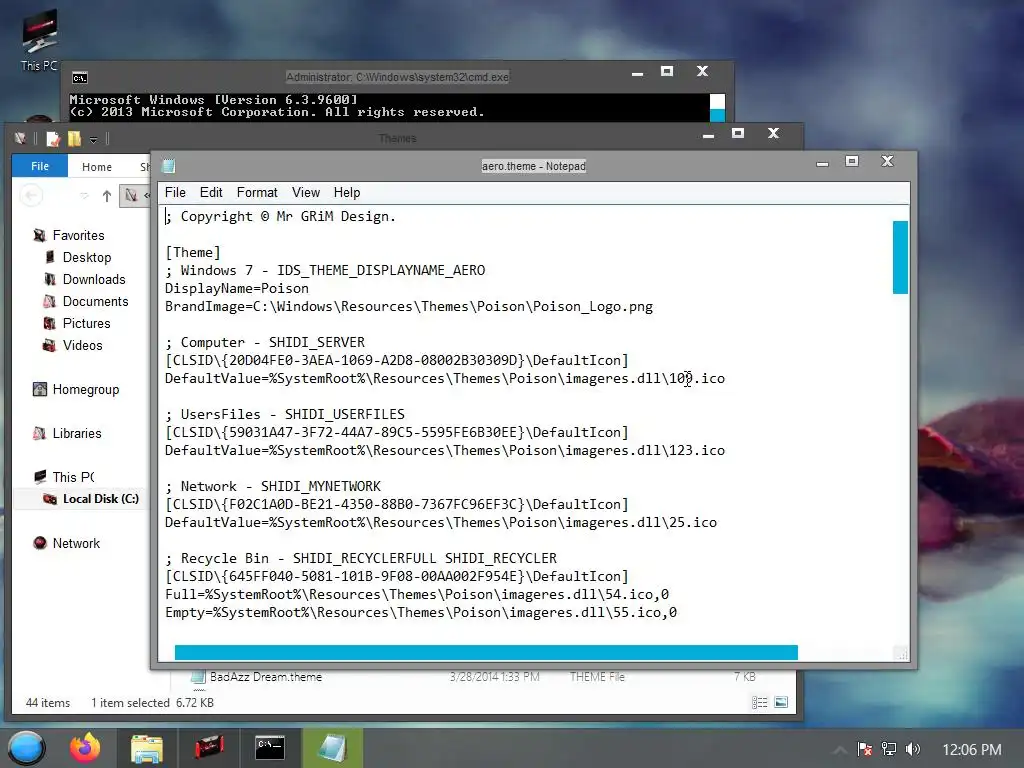Click the Full= Recycle Bin icon line
This screenshot has height=768, width=1024.
tap(417, 595)
